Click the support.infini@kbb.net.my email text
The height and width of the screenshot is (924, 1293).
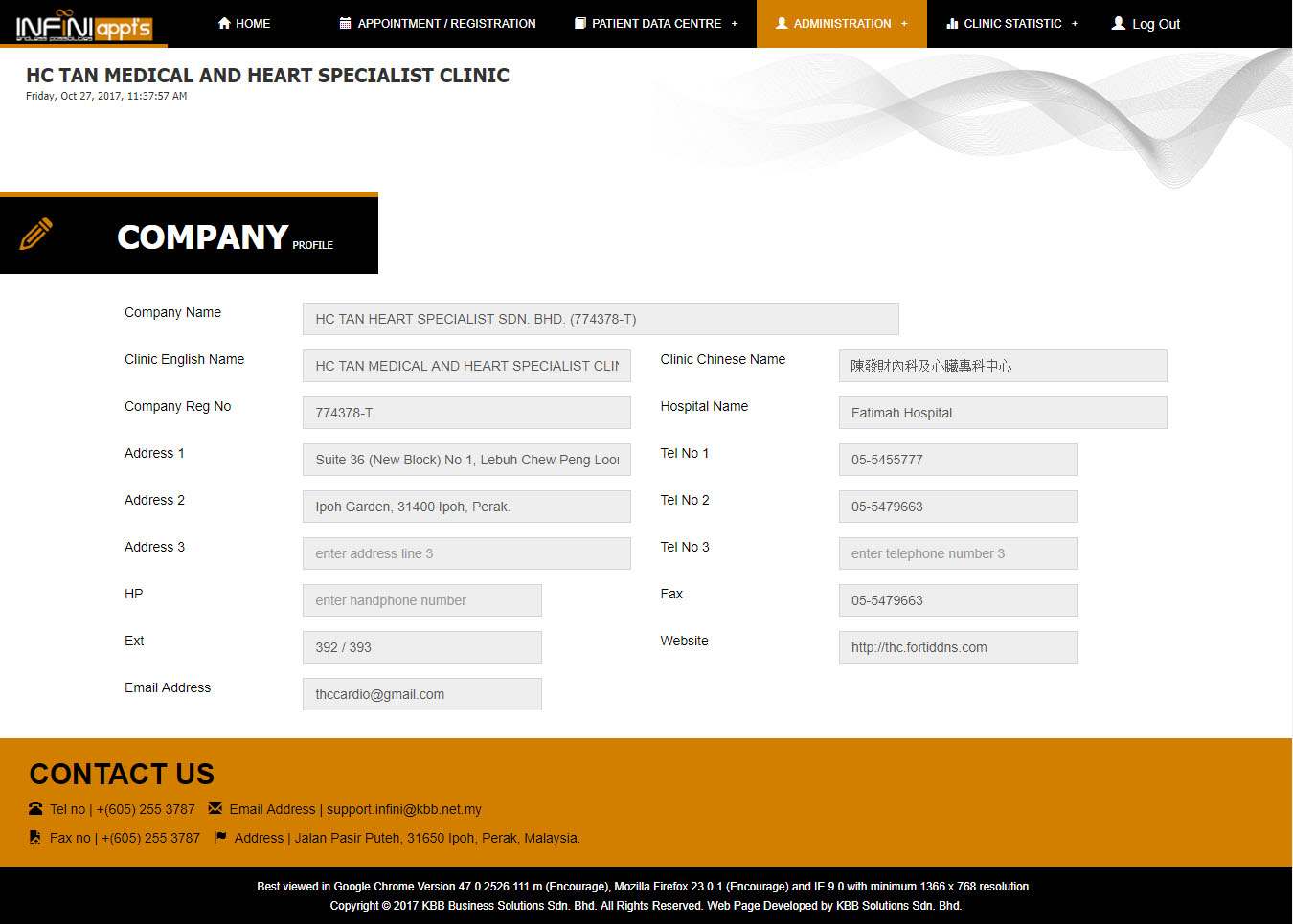[x=404, y=809]
